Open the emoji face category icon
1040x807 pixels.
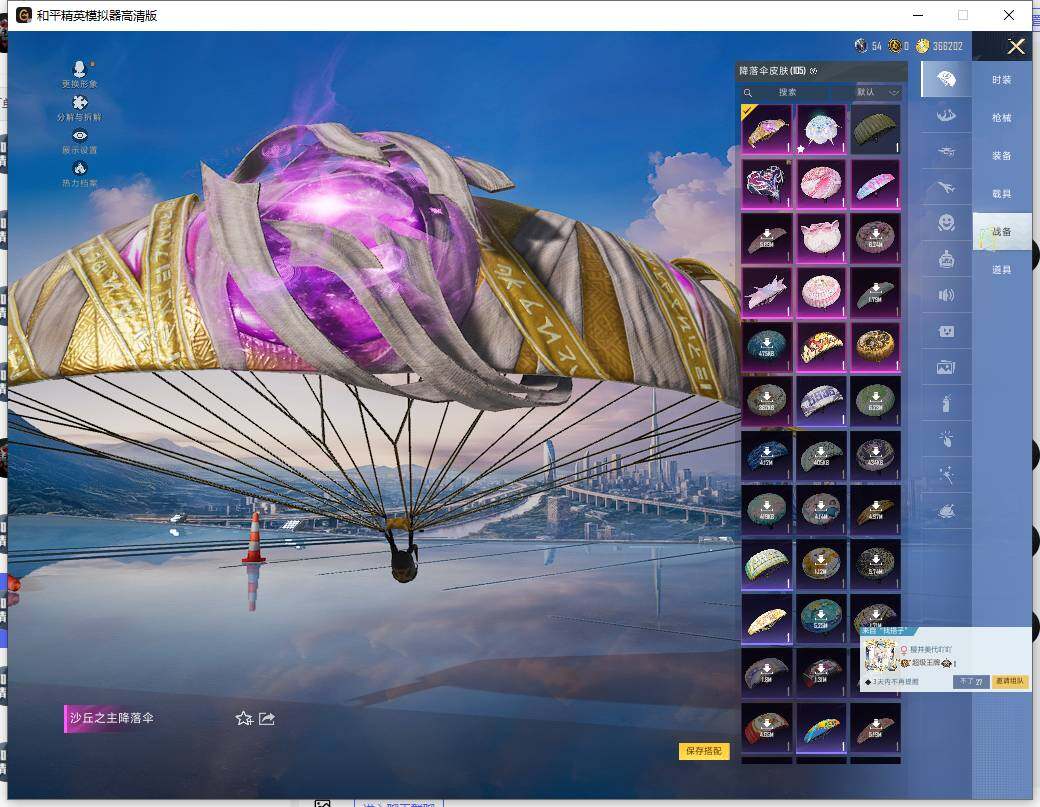pyautogui.click(x=946, y=222)
